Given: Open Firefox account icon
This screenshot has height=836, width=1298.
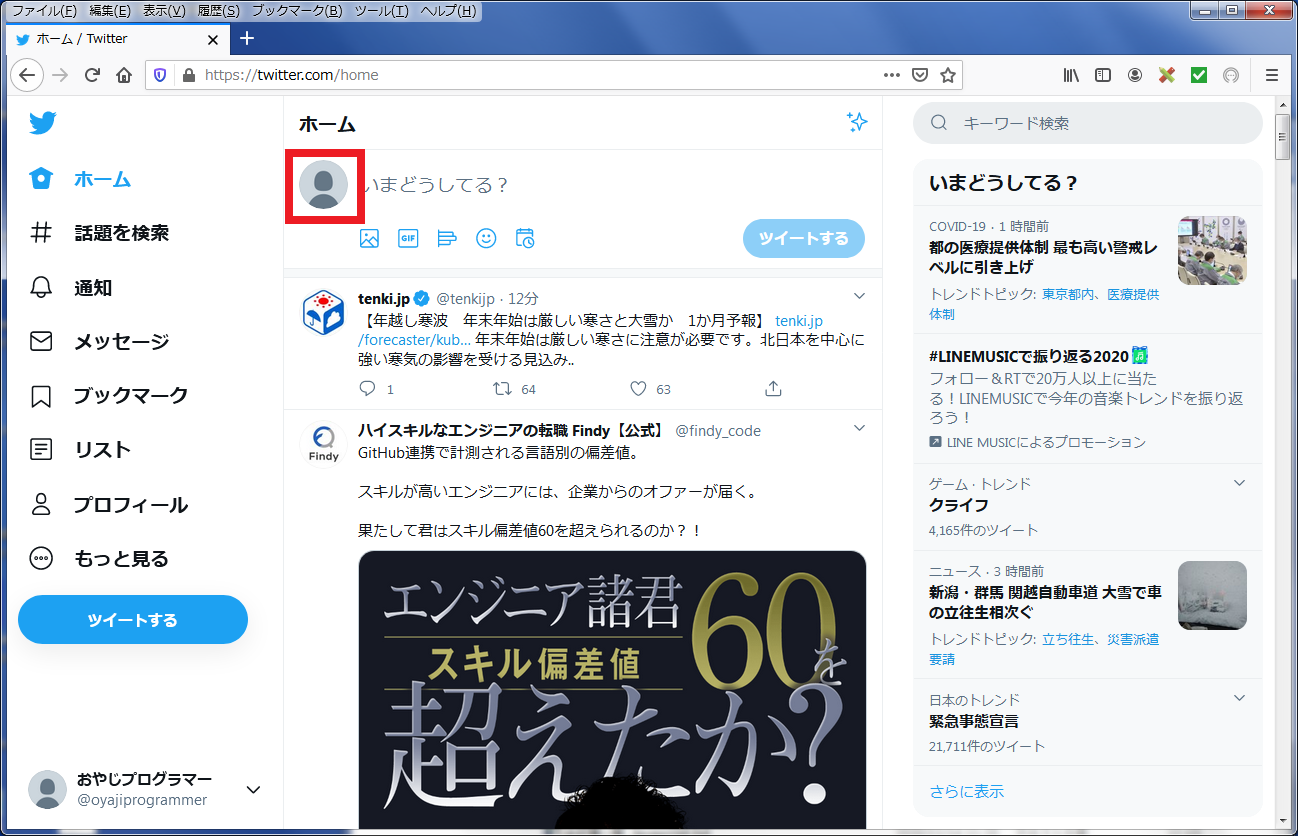Looking at the screenshot, I should [x=1135, y=75].
